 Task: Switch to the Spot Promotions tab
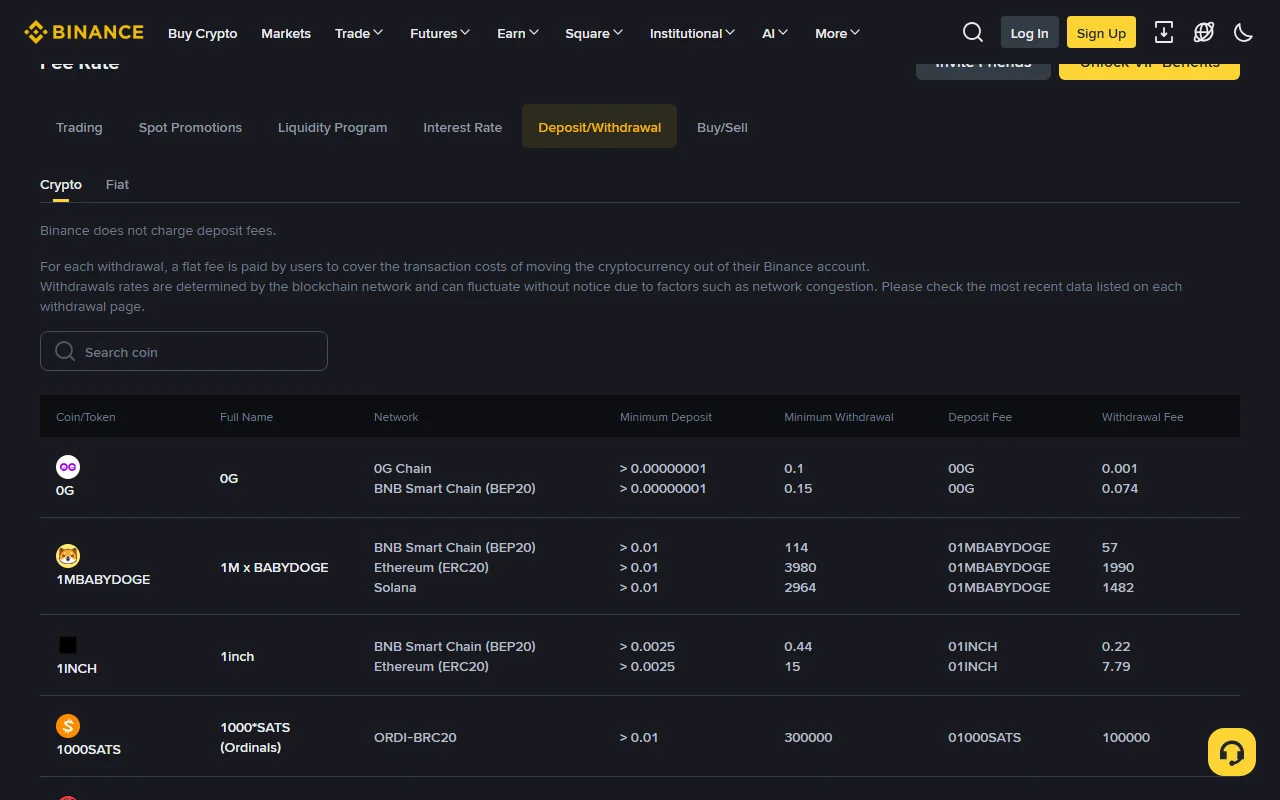click(190, 127)
